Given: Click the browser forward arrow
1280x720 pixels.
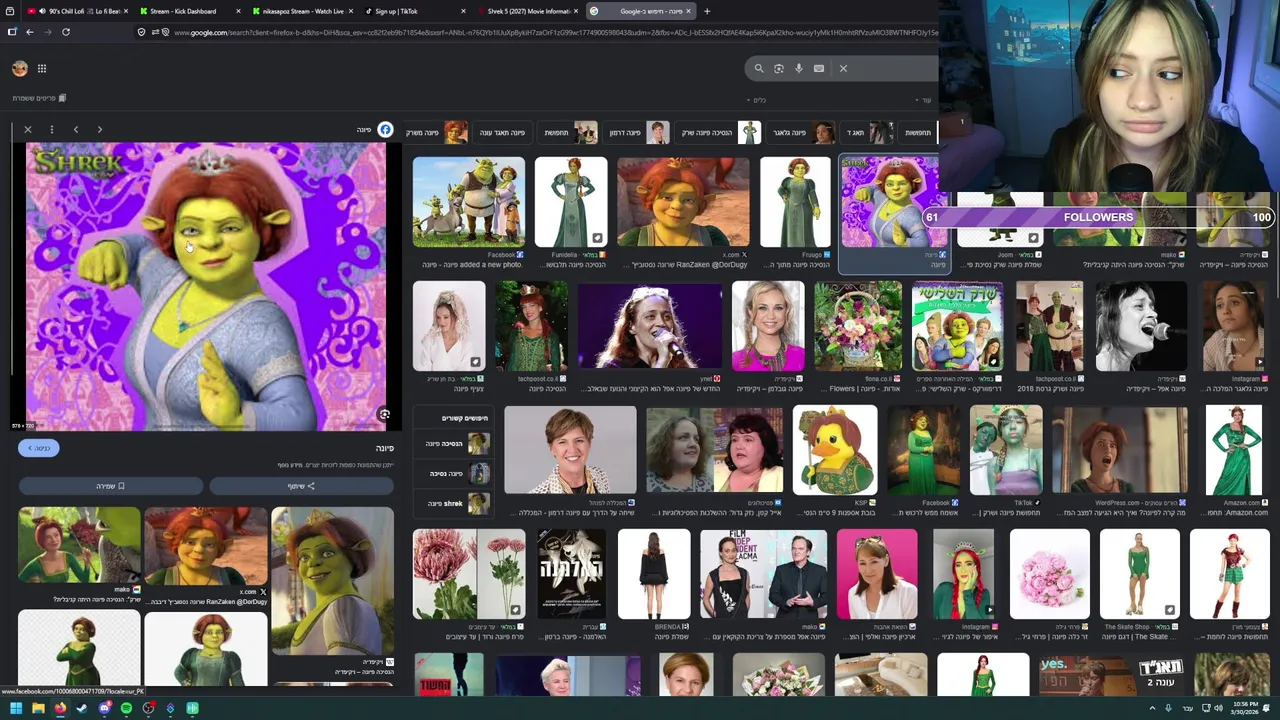Looking at the screenshot, I should (47, 32).
